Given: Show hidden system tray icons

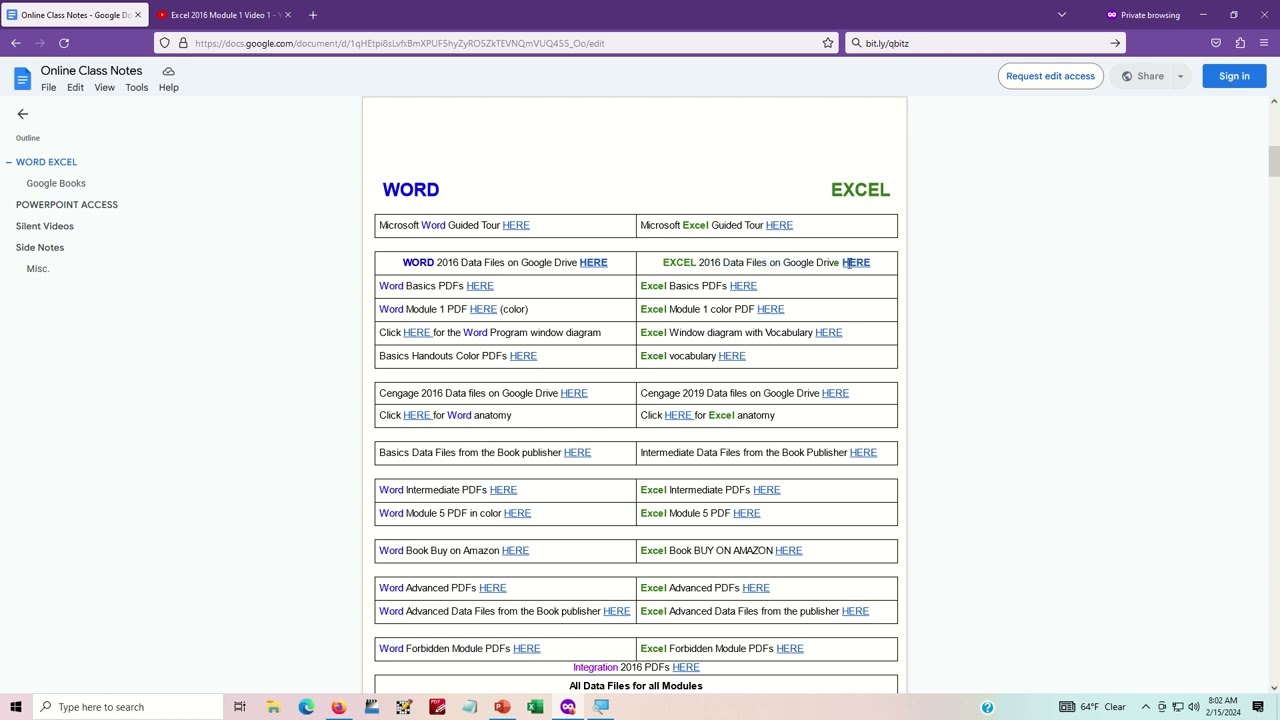Looking at the screenshot, I should [x=1146, y=707].
